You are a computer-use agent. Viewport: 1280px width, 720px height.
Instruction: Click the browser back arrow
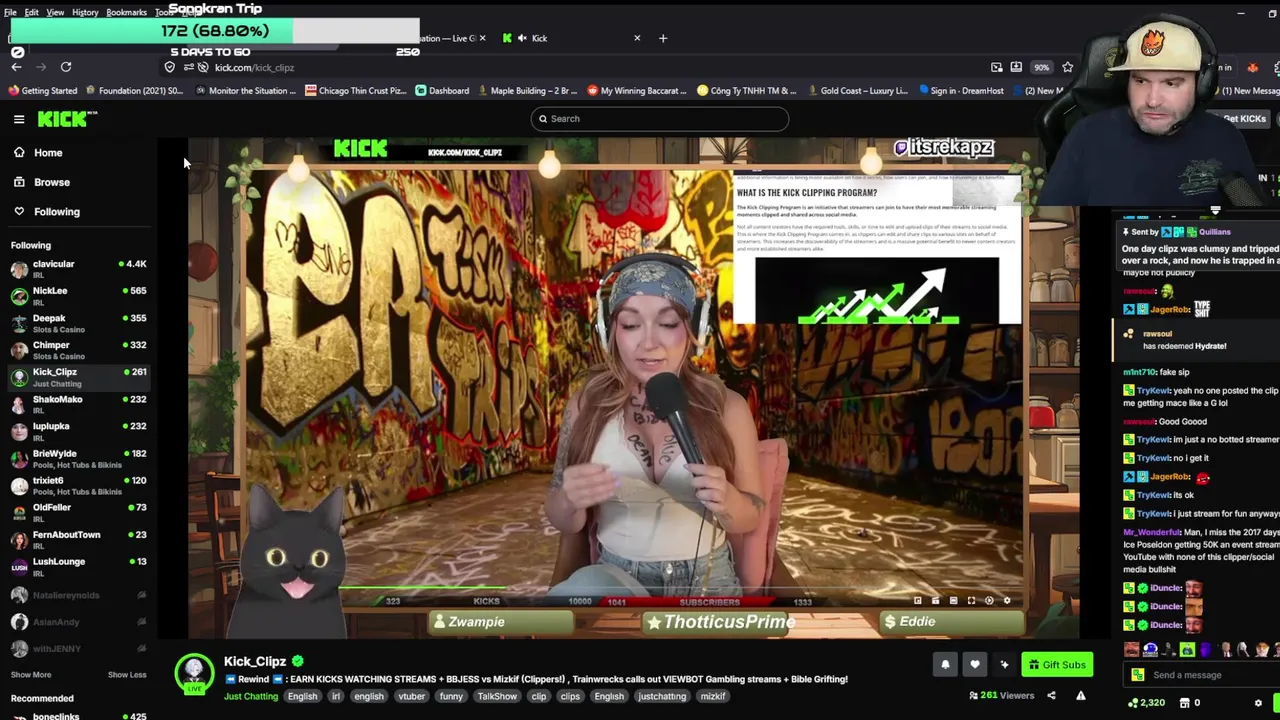[16, 67]
